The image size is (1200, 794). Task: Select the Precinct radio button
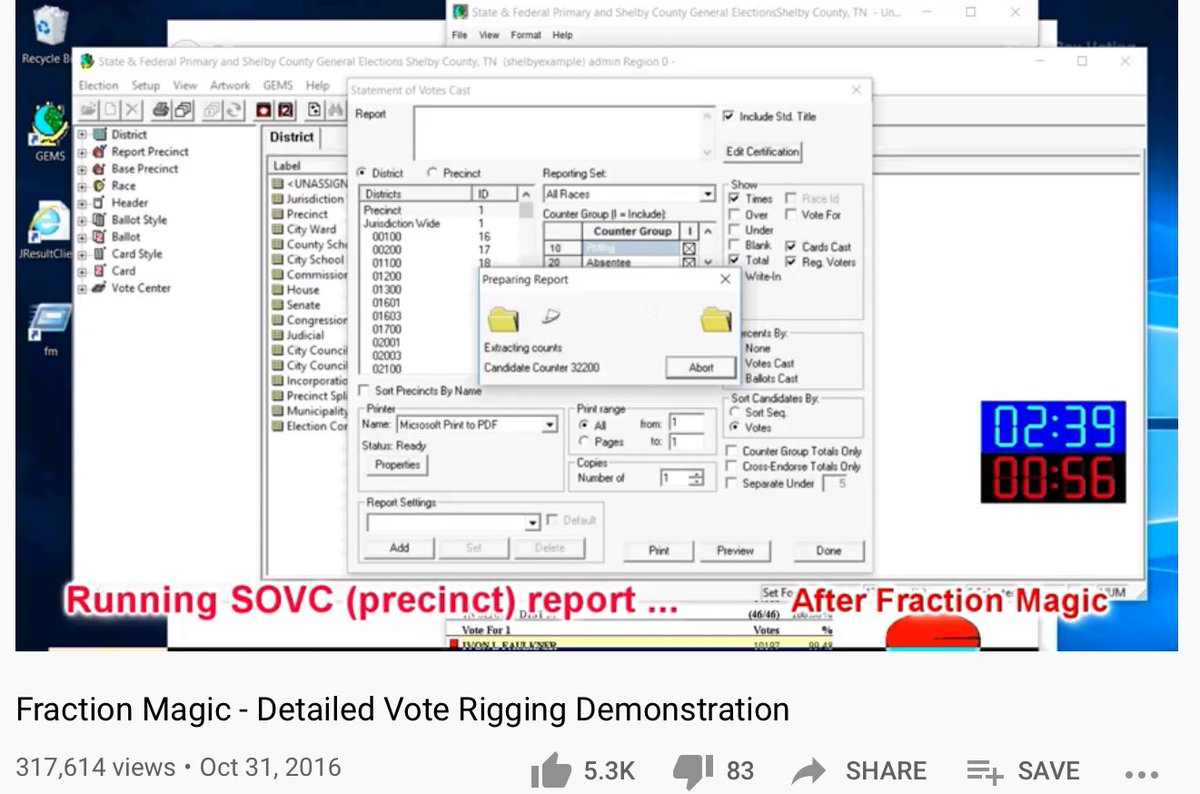coord(432,172)
